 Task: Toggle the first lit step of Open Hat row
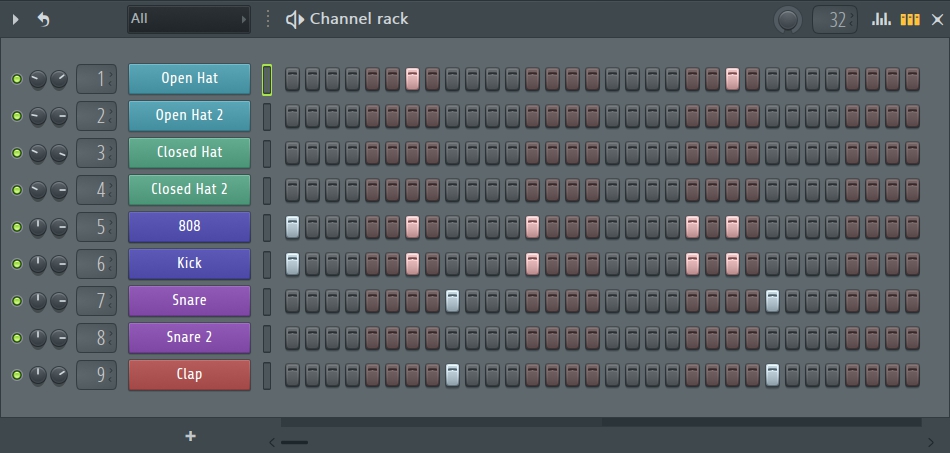[412, 79]
